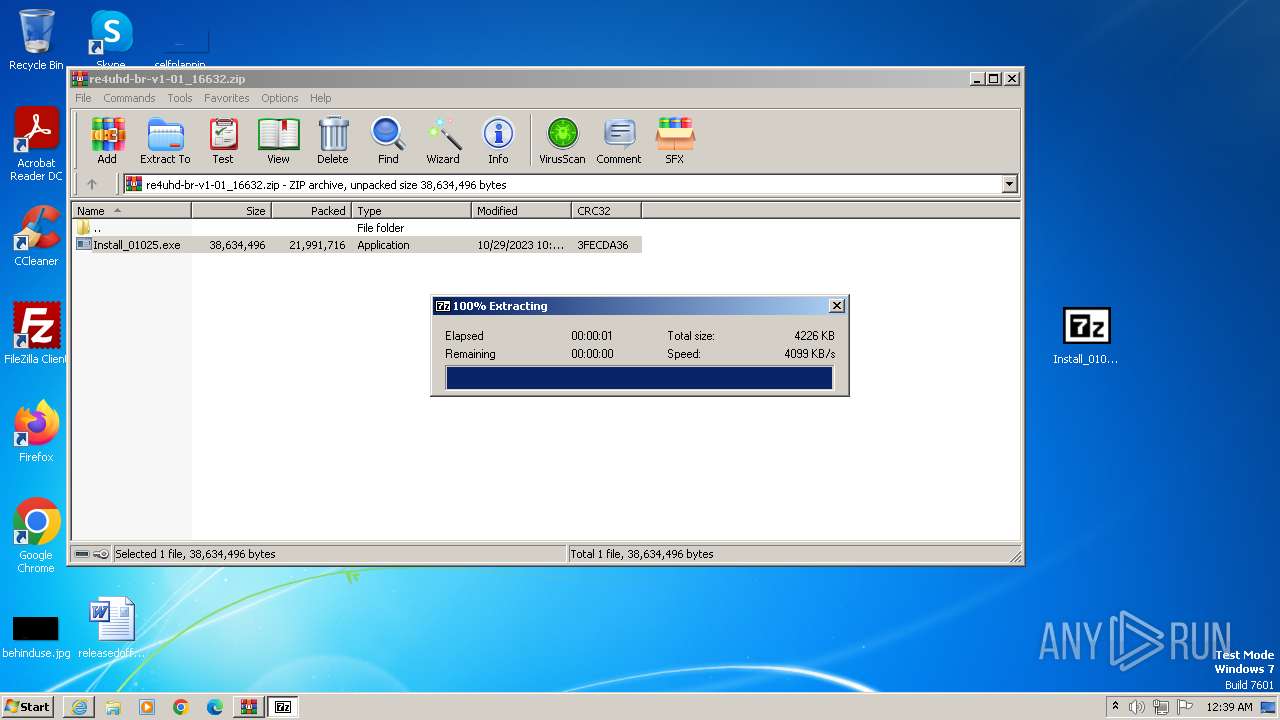1280x720 pixels.
Task: Open the View toolbar icon
Action: [x=278, y=140]
